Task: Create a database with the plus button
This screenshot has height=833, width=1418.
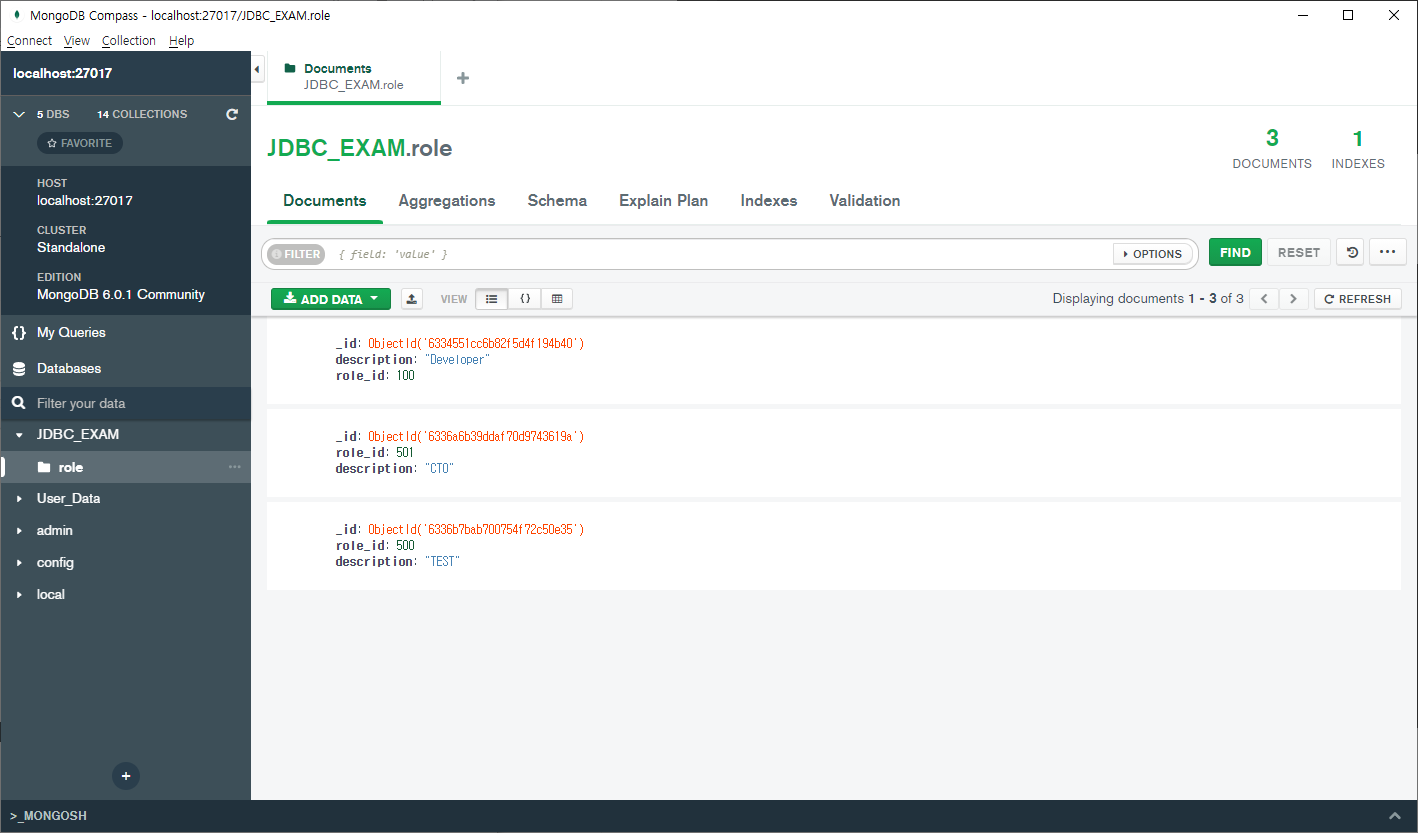Action: point(126,776)
